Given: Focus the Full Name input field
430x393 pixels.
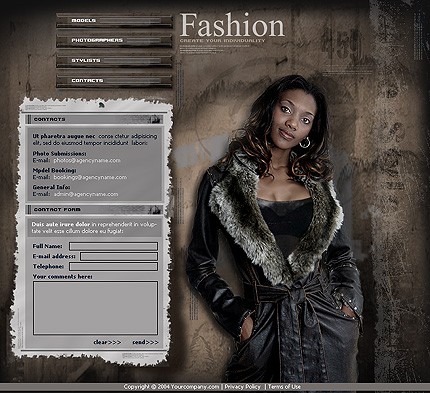Looking at the screenshot, I should tap(113, 246).
